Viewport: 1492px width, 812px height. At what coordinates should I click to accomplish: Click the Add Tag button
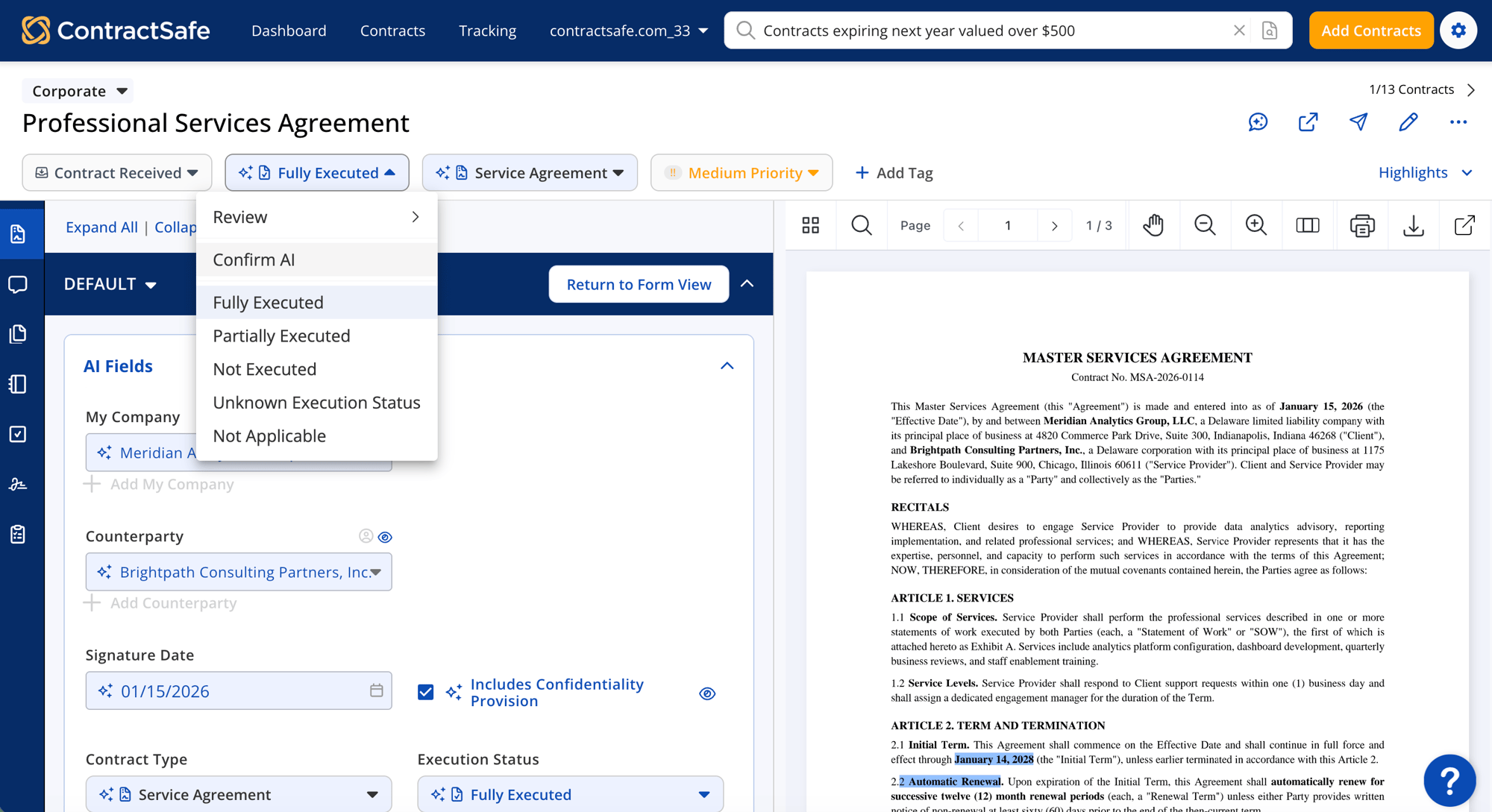894,173
